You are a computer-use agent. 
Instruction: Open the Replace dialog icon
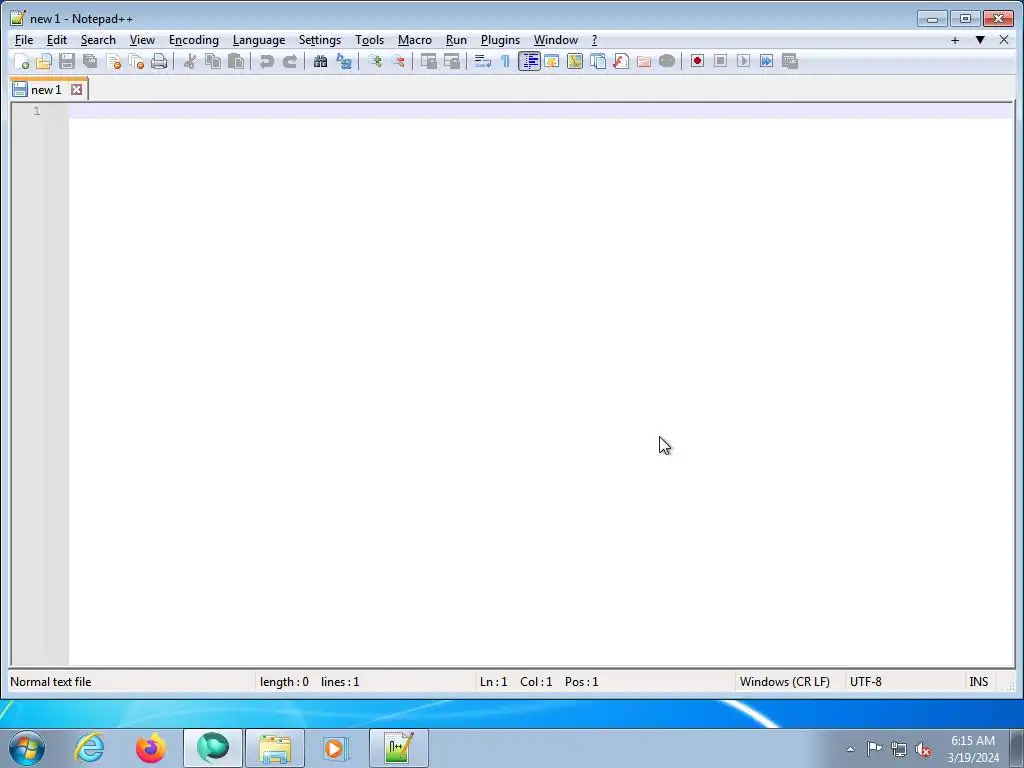pos(344,61)
